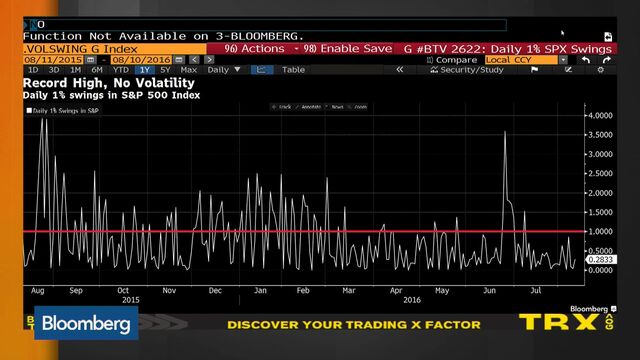Click the Local CCY currency field
This screenshot has width=640, height=360.
[521, 60]
